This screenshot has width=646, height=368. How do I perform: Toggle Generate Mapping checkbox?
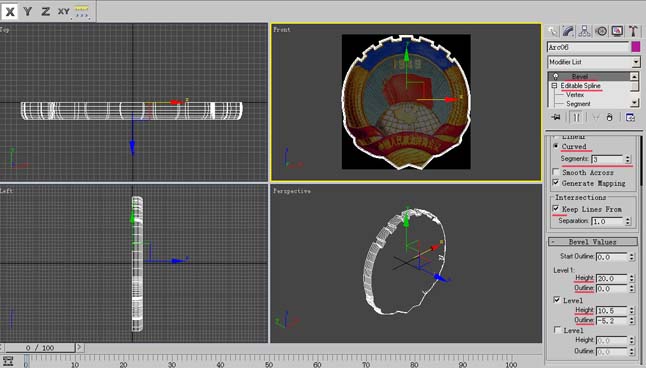(556, 182)
